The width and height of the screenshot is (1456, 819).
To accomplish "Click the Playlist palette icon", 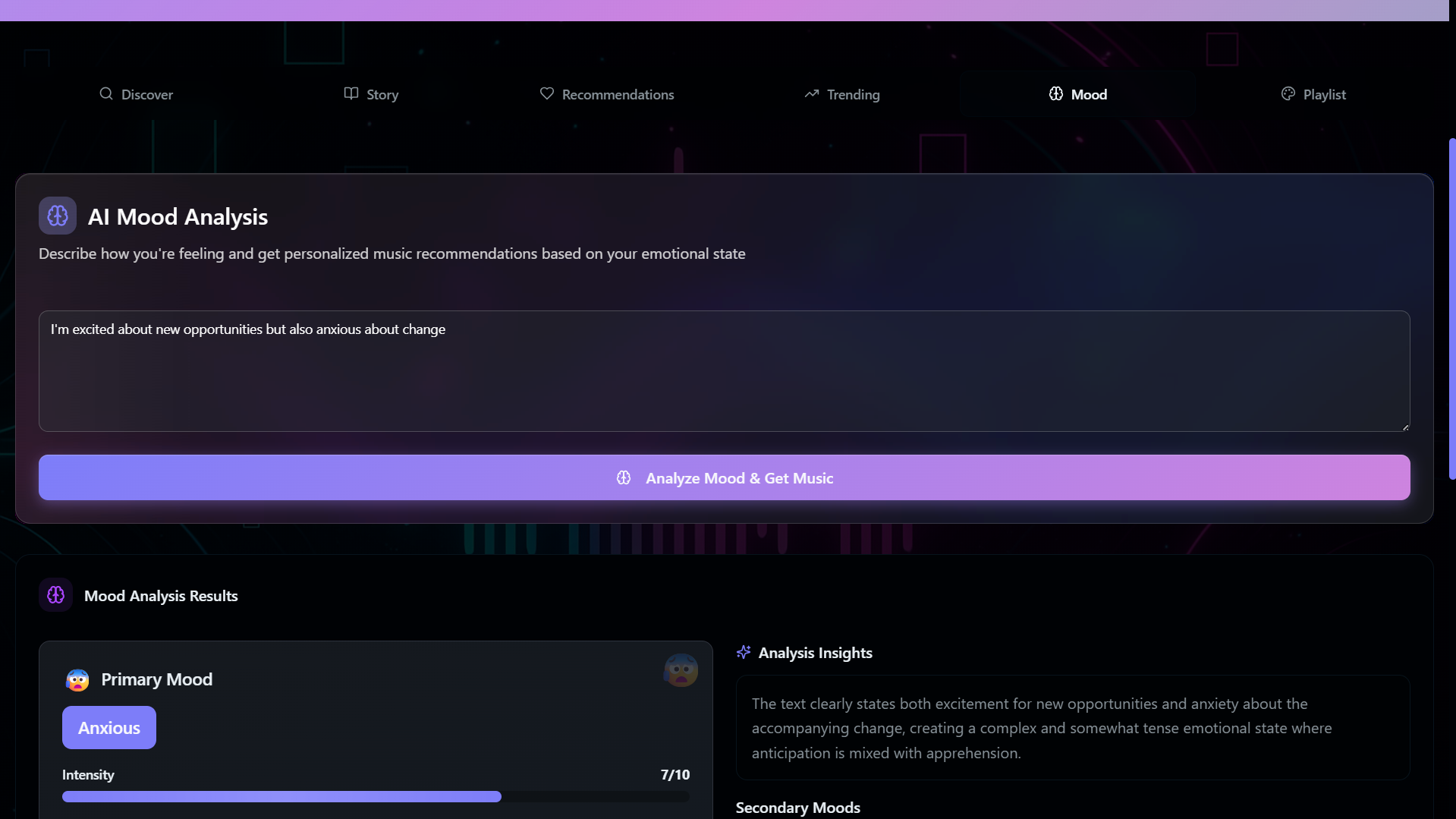I will pos(1288,93).
